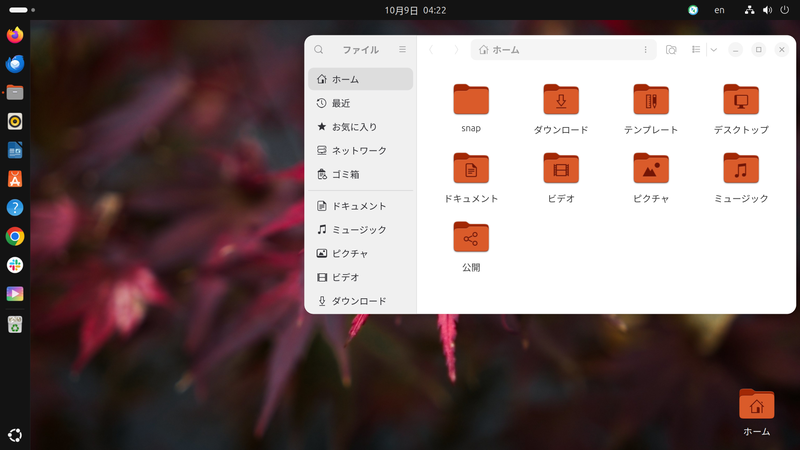This screenshot has height=450, width=800.
Task: Select ダウンロード in the sidebar
Action: coord(360,301)
